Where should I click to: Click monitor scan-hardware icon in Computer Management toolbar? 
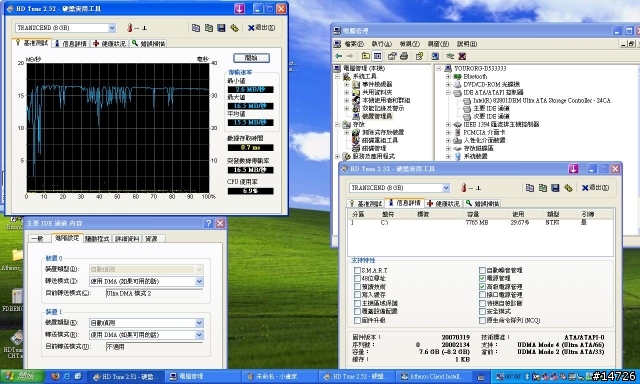435,56
